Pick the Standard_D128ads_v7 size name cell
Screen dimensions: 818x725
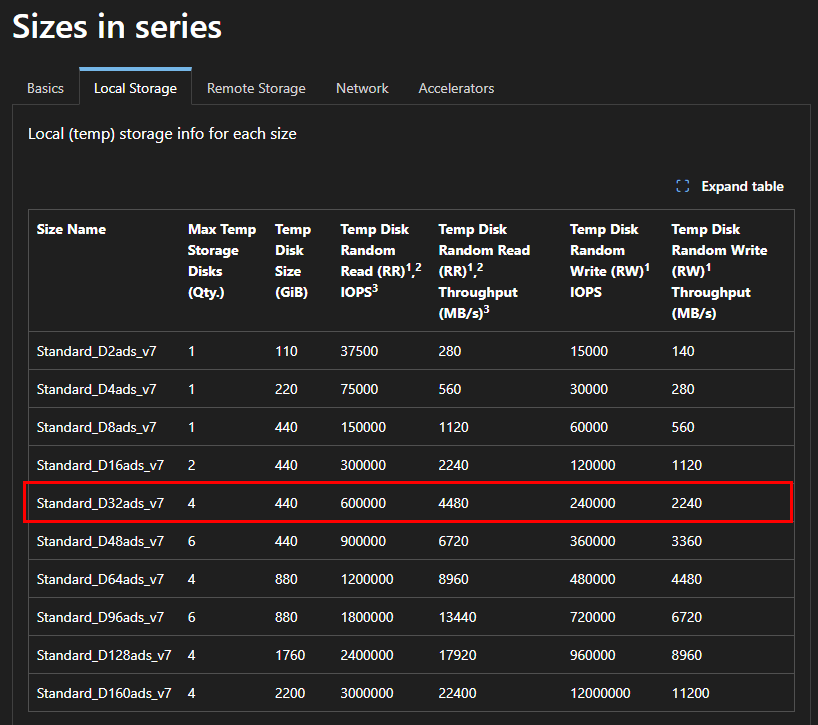[104, 655]
